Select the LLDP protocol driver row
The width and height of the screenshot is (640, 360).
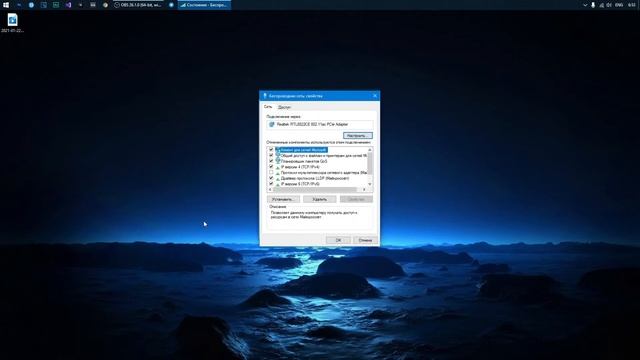coord(315,178)
